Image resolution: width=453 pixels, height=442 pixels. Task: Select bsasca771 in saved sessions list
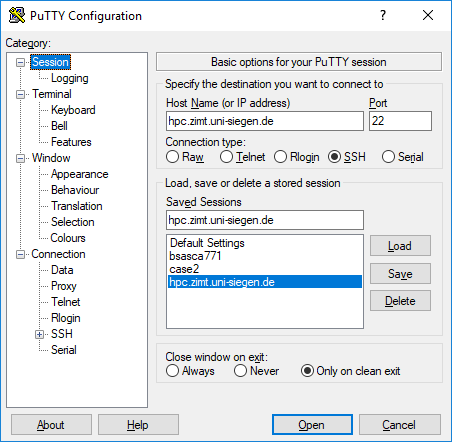pos(265,256)
